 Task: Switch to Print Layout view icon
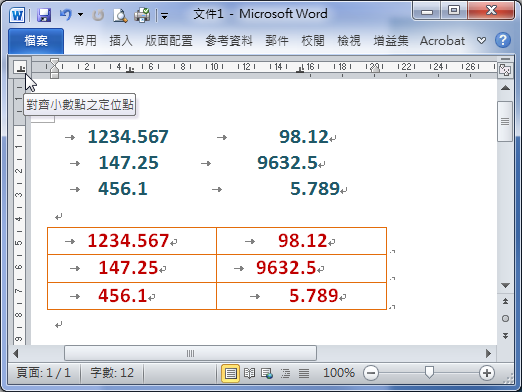pyautogui.click(x=230, y=373)
